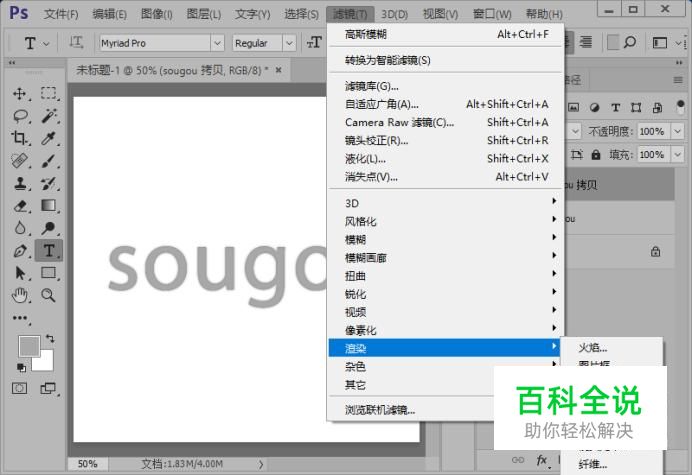Open the workspace layout switcher
This screenshot has width=692, height=475.
660,43
